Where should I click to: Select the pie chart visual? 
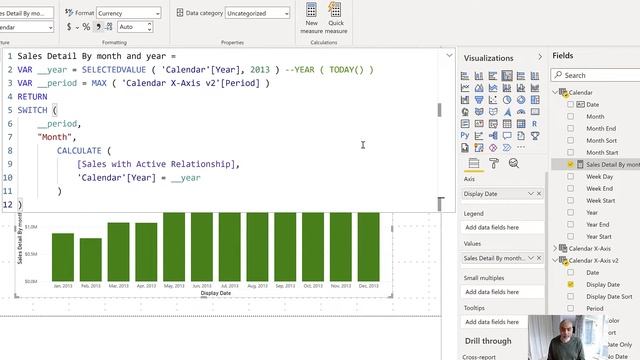click(x=507, y=100)
